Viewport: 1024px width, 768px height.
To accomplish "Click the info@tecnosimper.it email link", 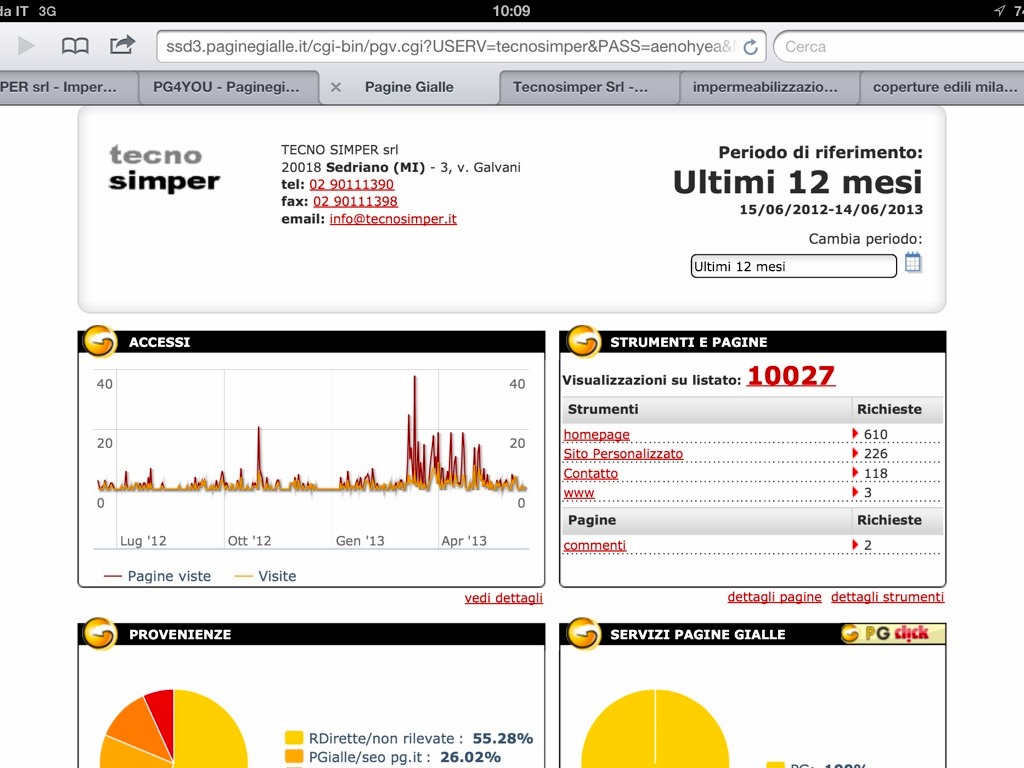I will click(393, 219).
